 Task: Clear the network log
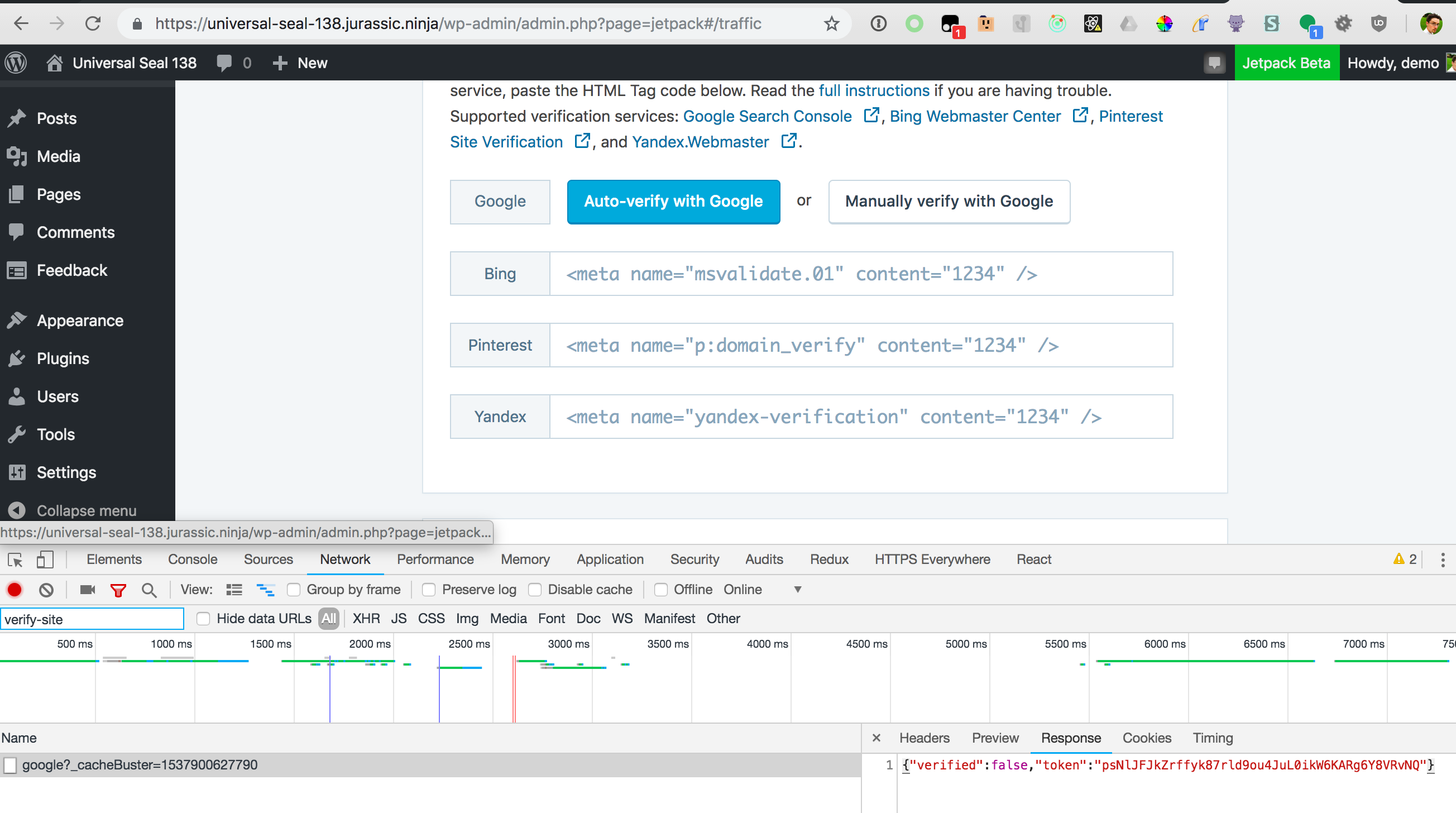(46, 590)
